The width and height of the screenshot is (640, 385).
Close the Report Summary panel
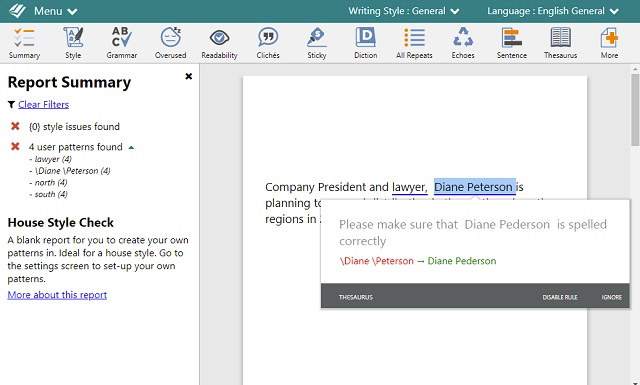coord(189,76)
